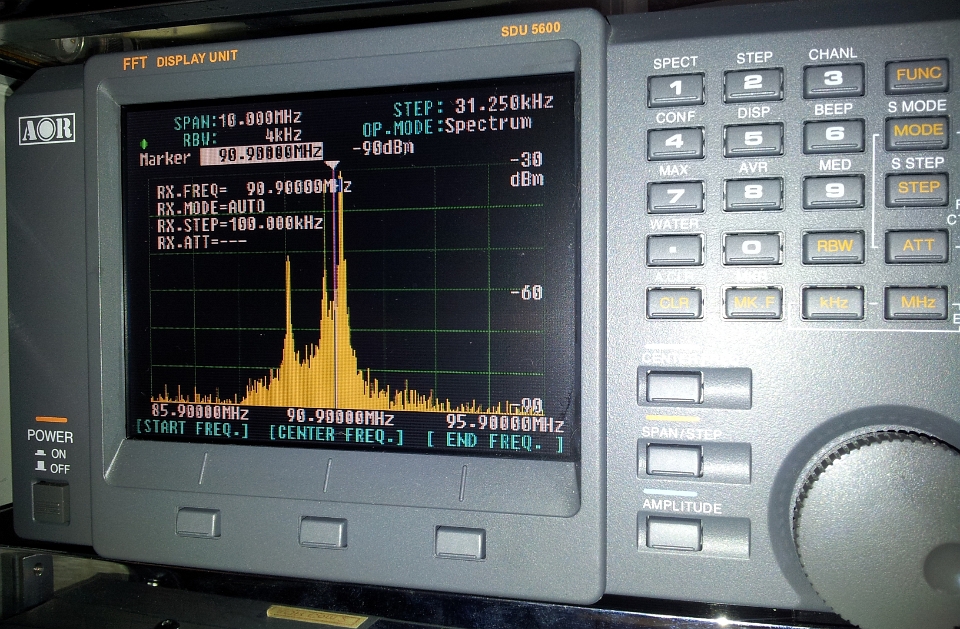Viewport: 960px width, 629px height.
Task: Flip the POWER on/off switch
Action: (x=50, y=502)
